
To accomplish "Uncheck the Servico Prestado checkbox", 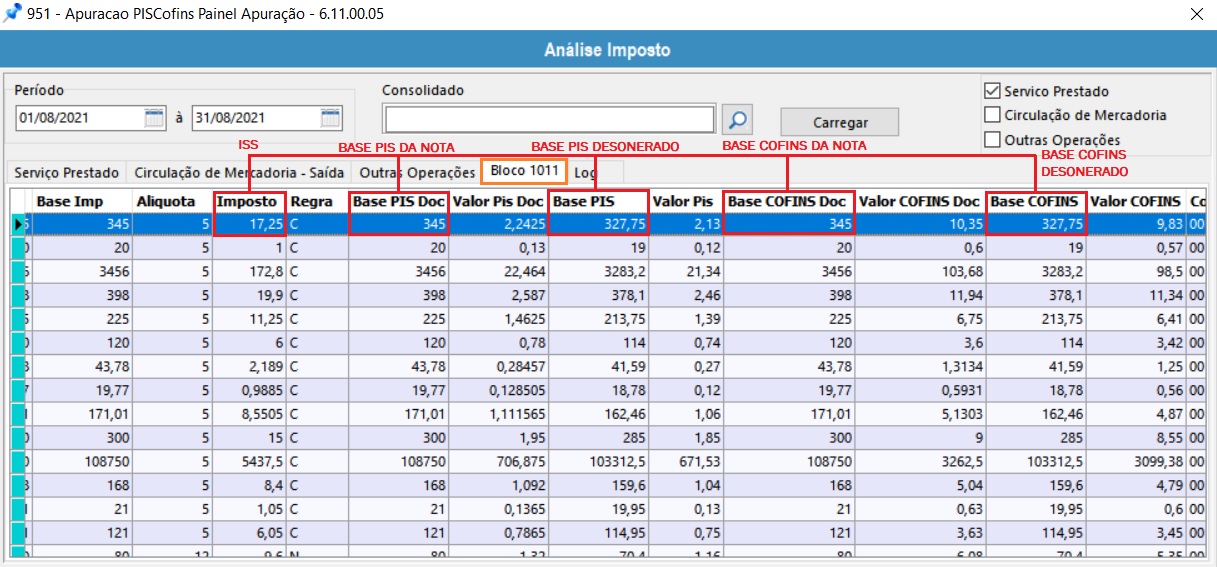I will click(992, 91).
